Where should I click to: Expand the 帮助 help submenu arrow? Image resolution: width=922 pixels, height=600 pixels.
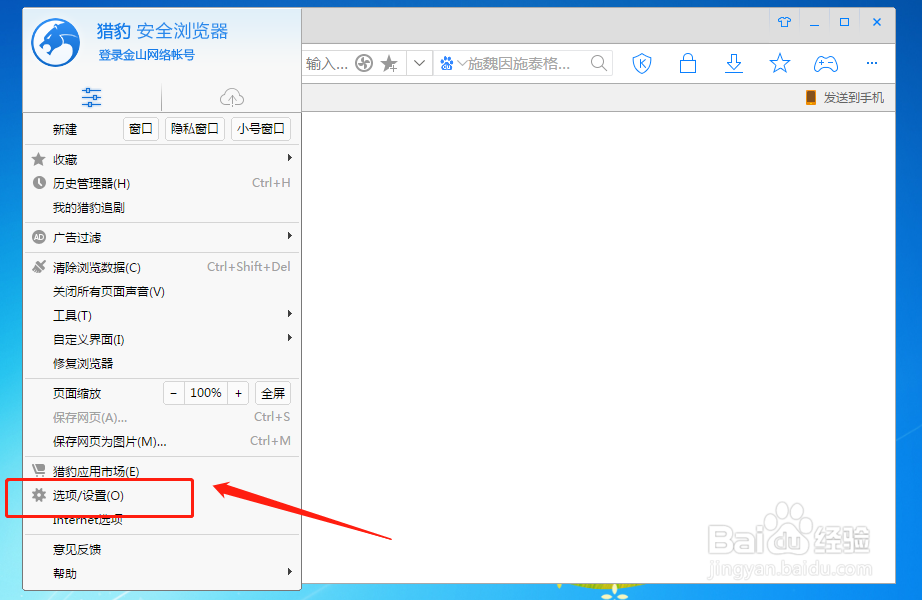tap(289, 572)
